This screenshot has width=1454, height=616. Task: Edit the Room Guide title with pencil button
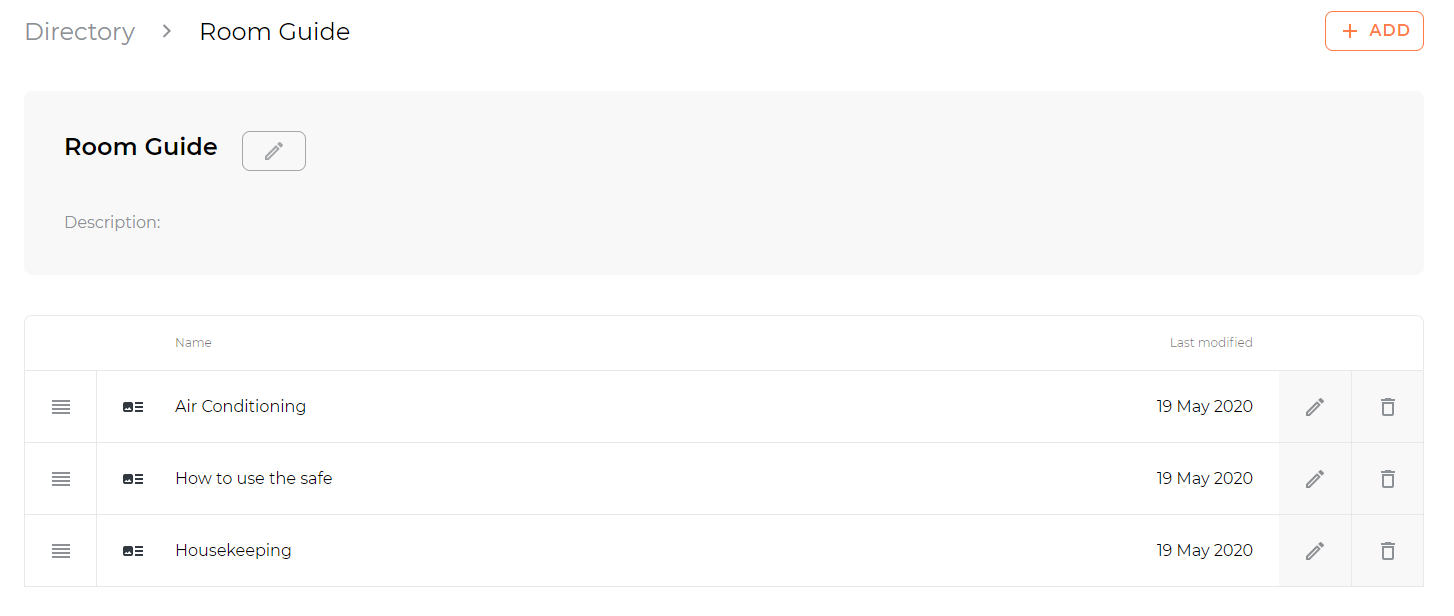[x=274, y=151]
